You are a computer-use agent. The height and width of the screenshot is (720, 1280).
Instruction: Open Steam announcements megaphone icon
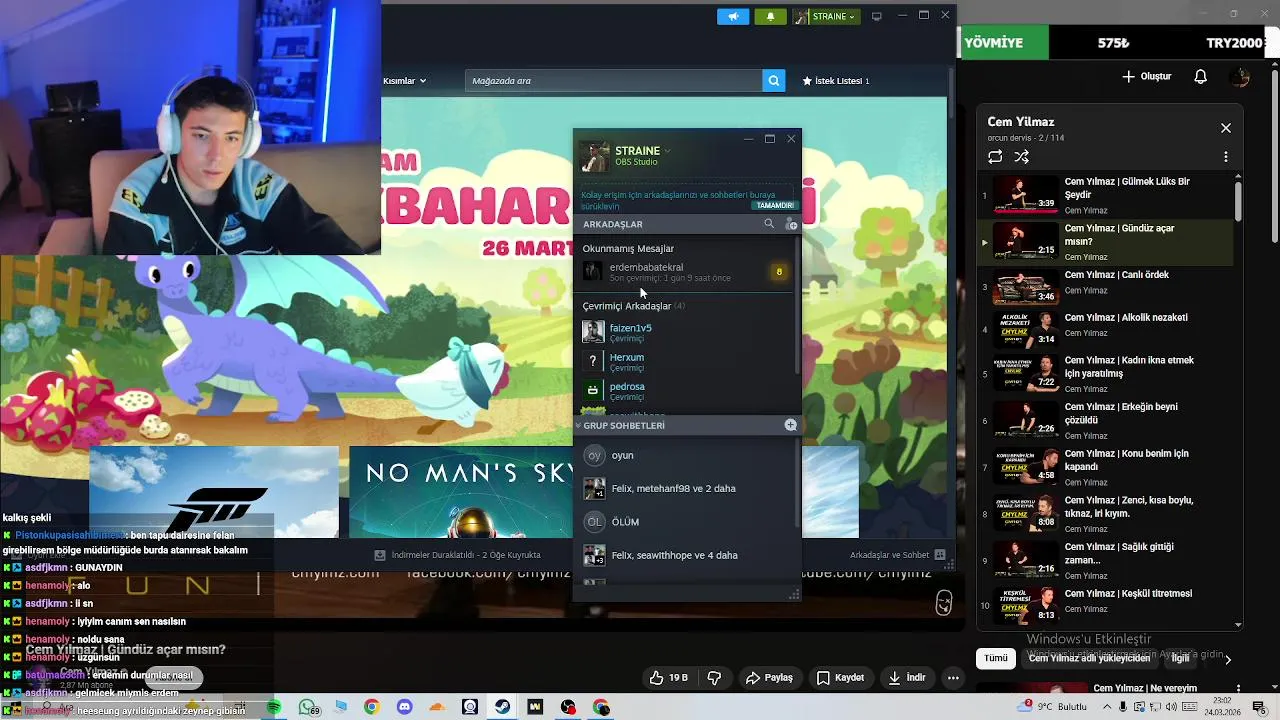(x=733, y=16)
